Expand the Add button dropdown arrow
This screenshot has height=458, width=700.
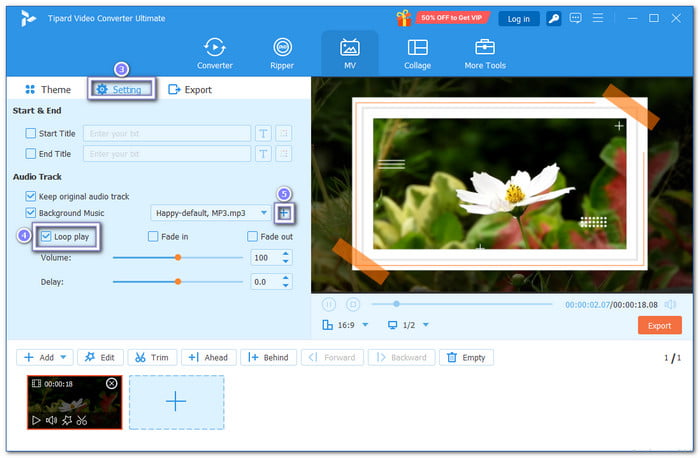click(63, 357)
